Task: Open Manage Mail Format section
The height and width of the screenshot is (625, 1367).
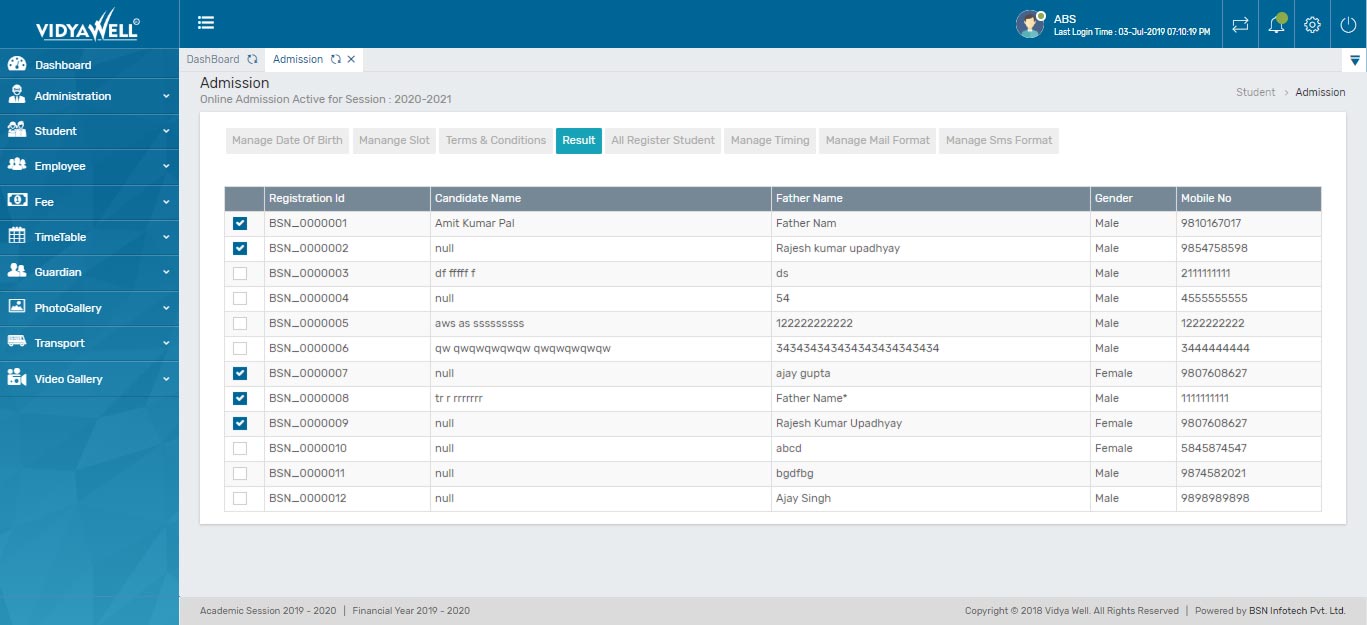Action: pos(877,140)
